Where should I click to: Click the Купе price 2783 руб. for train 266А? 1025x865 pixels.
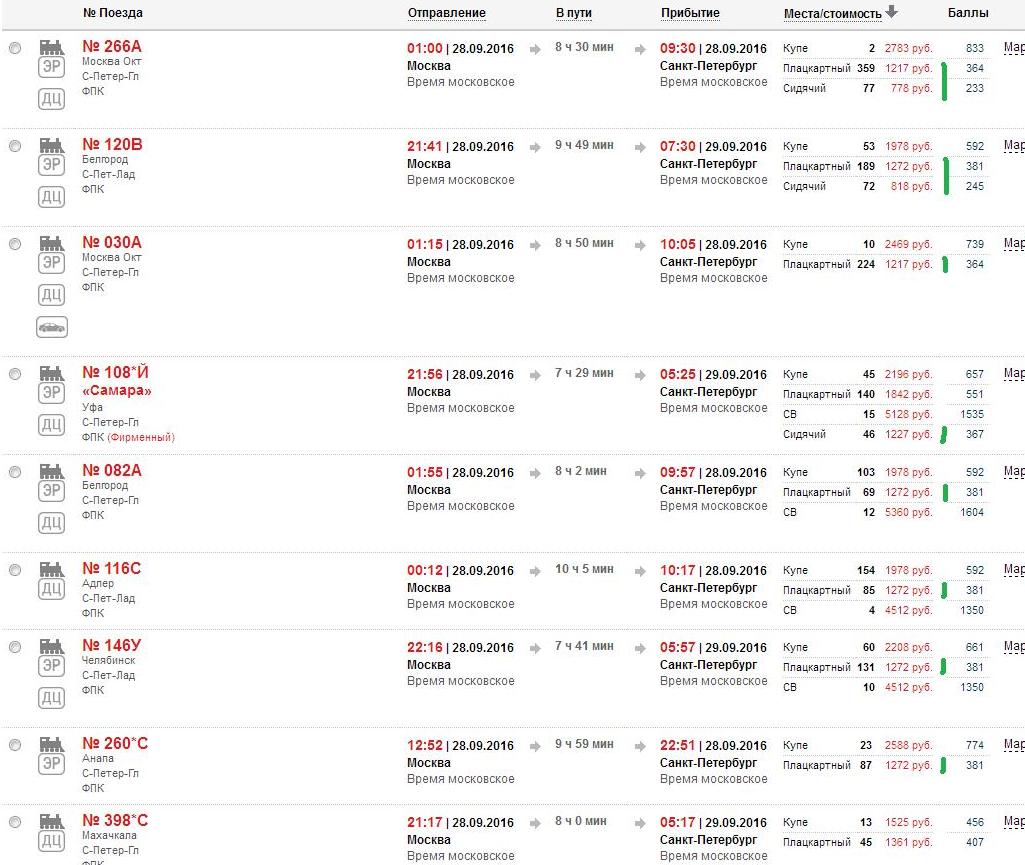click(908, 48)
